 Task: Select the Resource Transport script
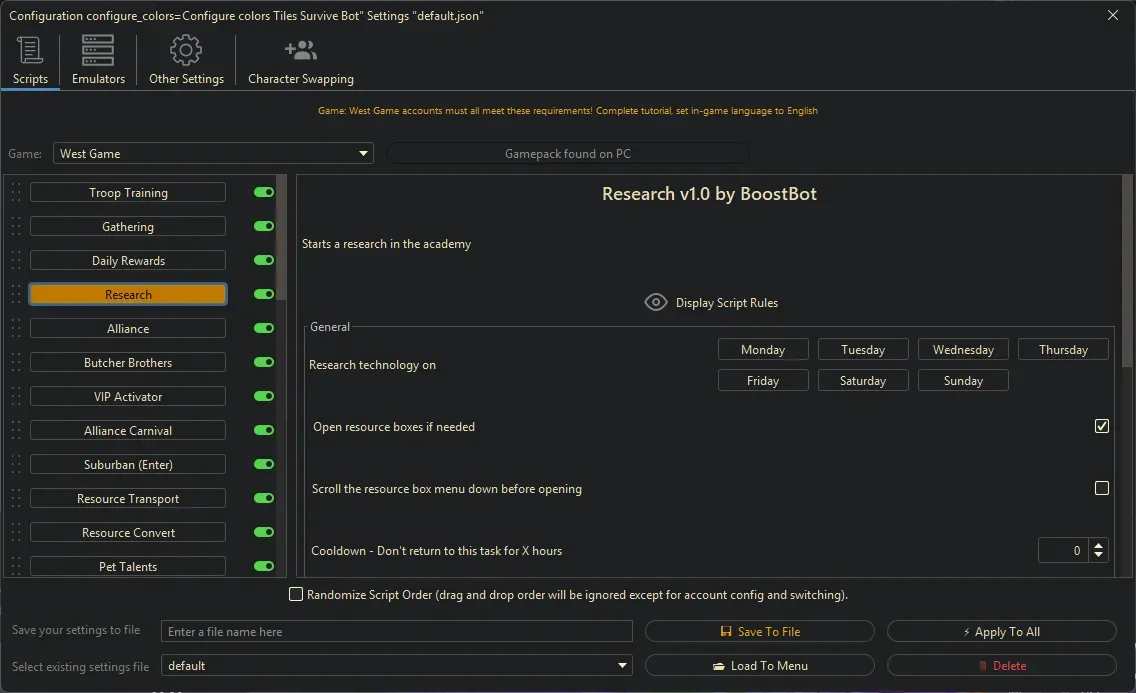click(128, 499)
